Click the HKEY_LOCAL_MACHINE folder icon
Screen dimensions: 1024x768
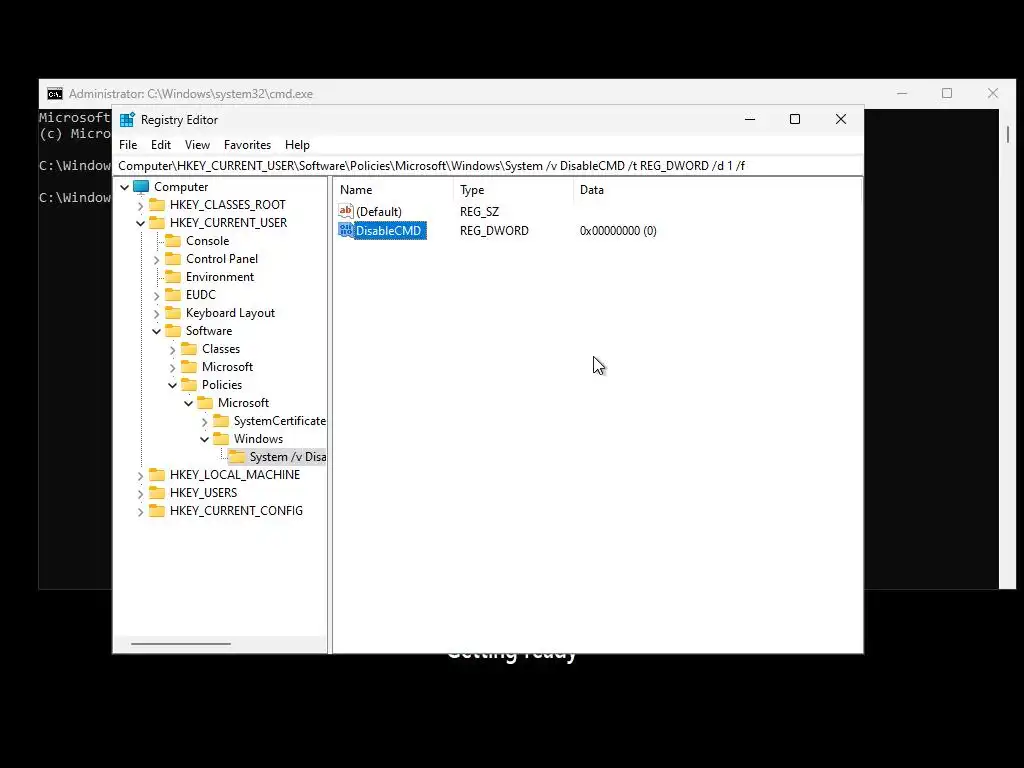pyautogui.click(x=157, y=475)
